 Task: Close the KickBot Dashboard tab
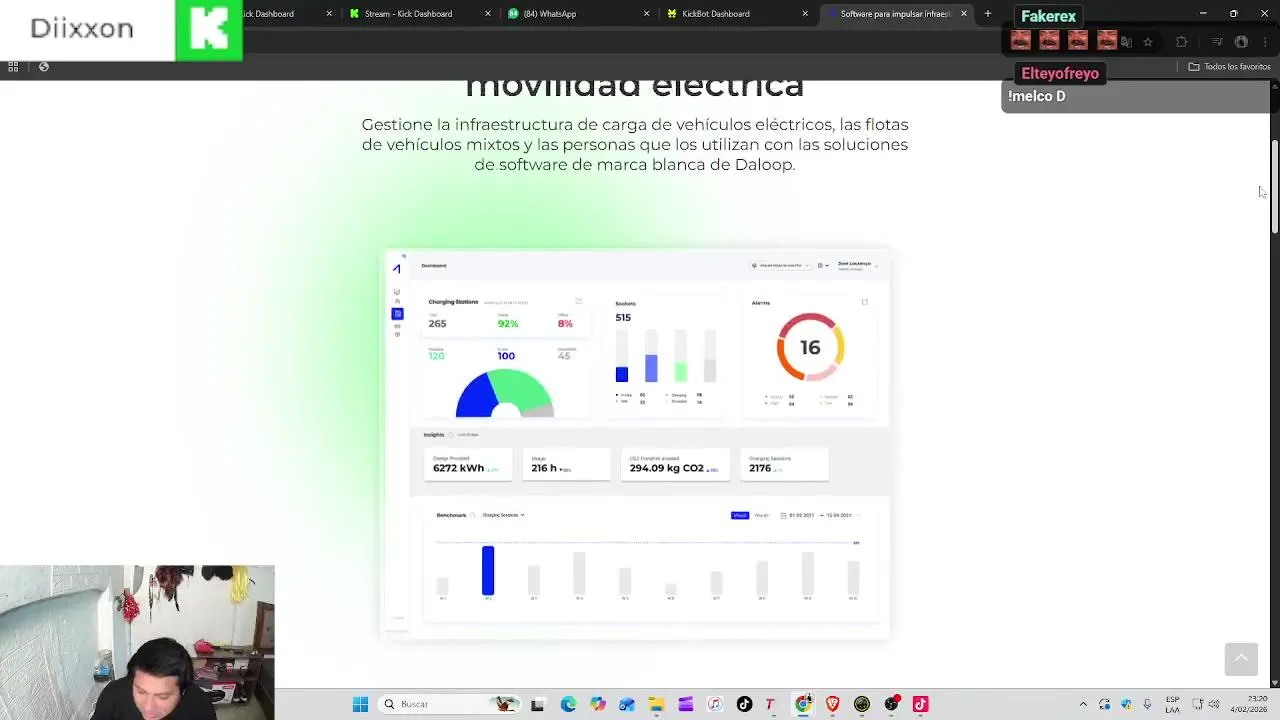805,14
